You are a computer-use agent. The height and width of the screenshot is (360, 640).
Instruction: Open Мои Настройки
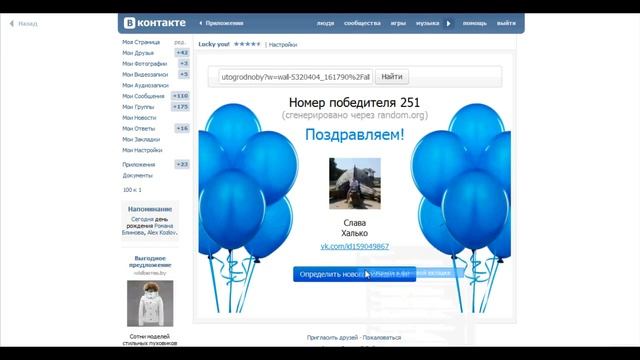coord(142,150)
